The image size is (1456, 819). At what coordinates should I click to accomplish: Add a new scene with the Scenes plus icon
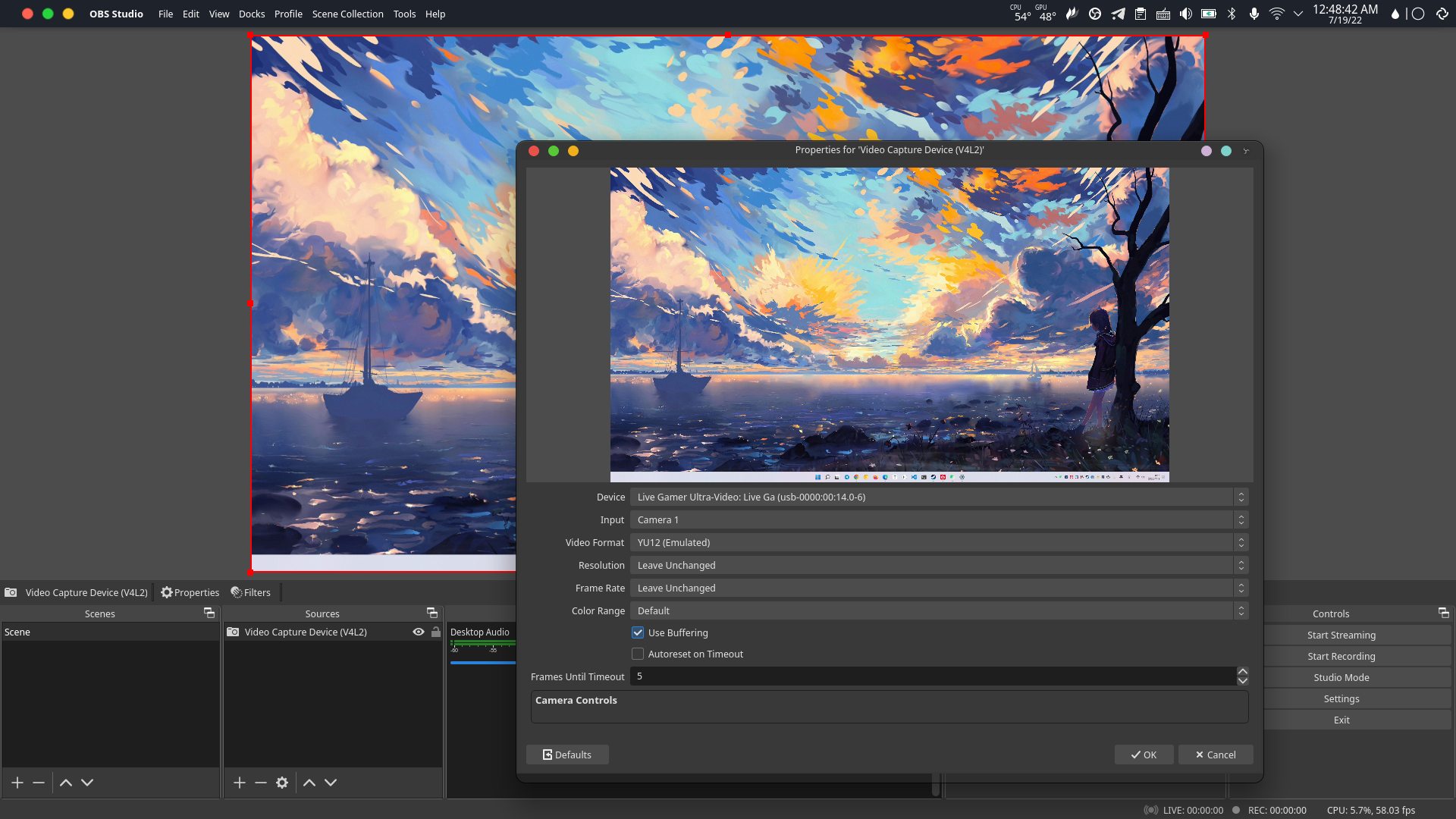click(x=17, y=783)
